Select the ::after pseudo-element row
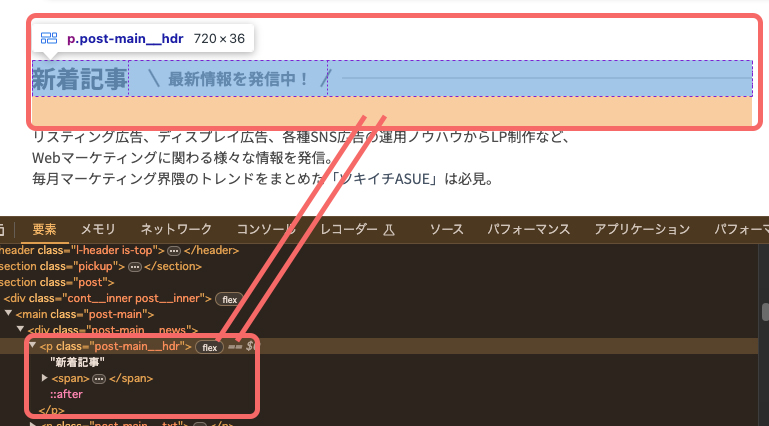Image resolution: width=769 pixels, height=426 pixels. pos(66,394)
